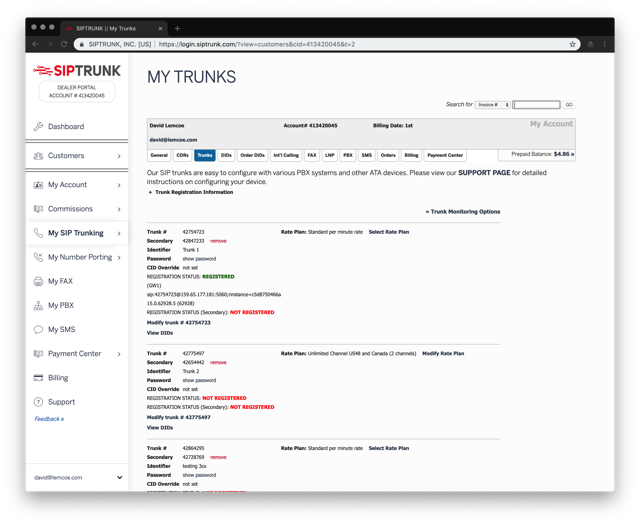Open Trunk Monitoring Options link

pos(463,211)
